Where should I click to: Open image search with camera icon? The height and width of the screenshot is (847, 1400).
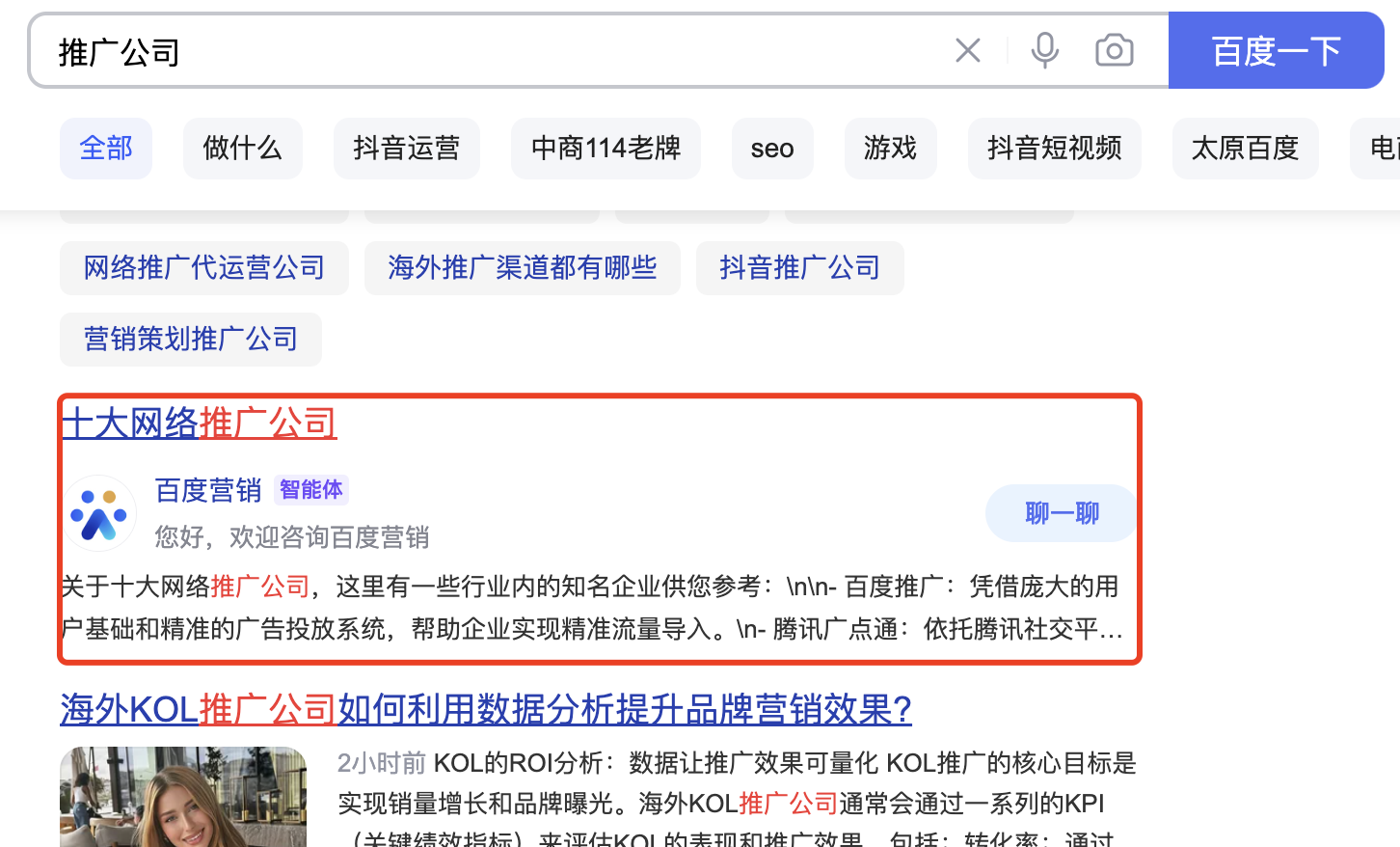tap(1114, 51)
